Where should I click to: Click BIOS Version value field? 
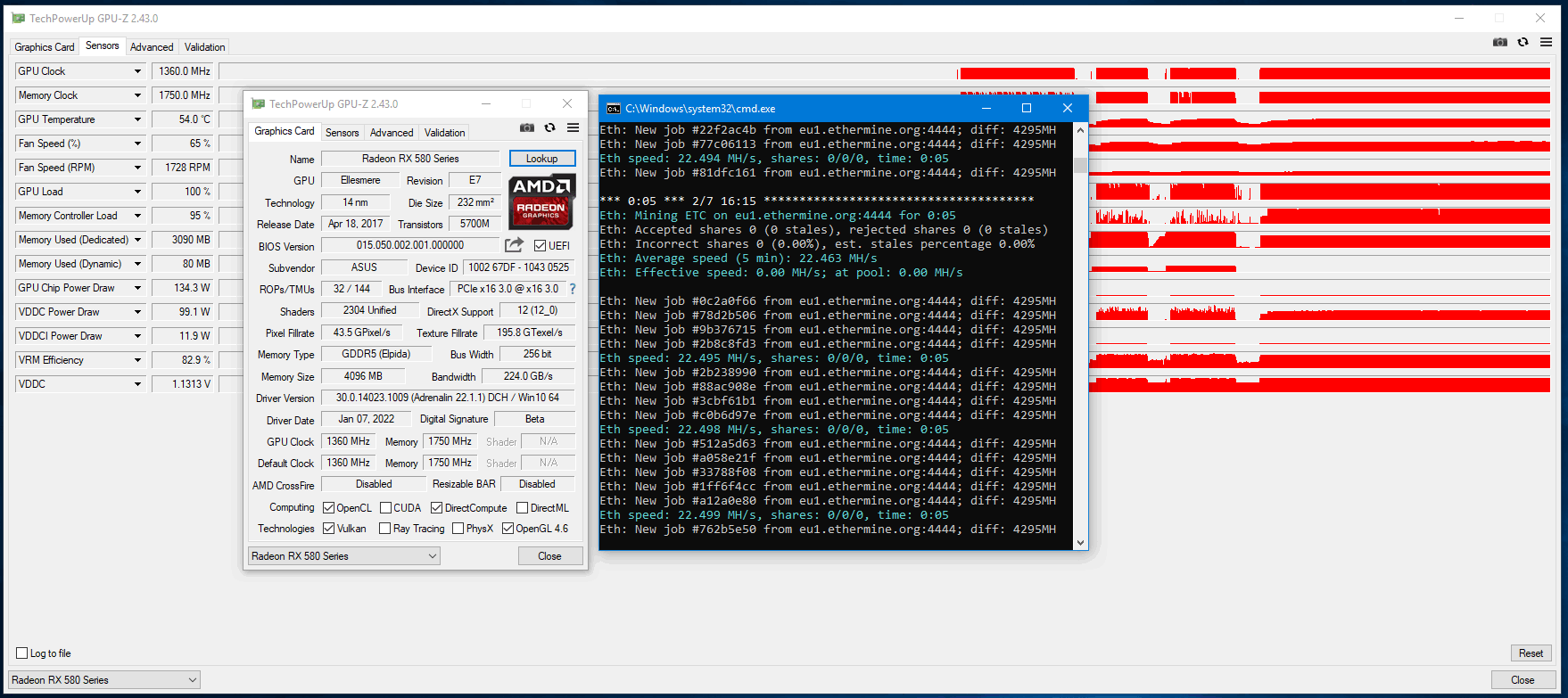click(x=410, y=245)
